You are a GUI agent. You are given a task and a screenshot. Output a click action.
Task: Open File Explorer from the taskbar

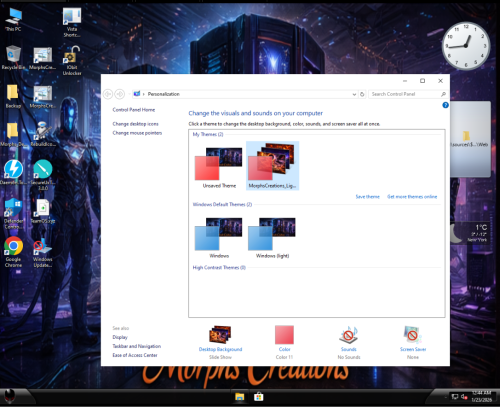click(239, 397)
